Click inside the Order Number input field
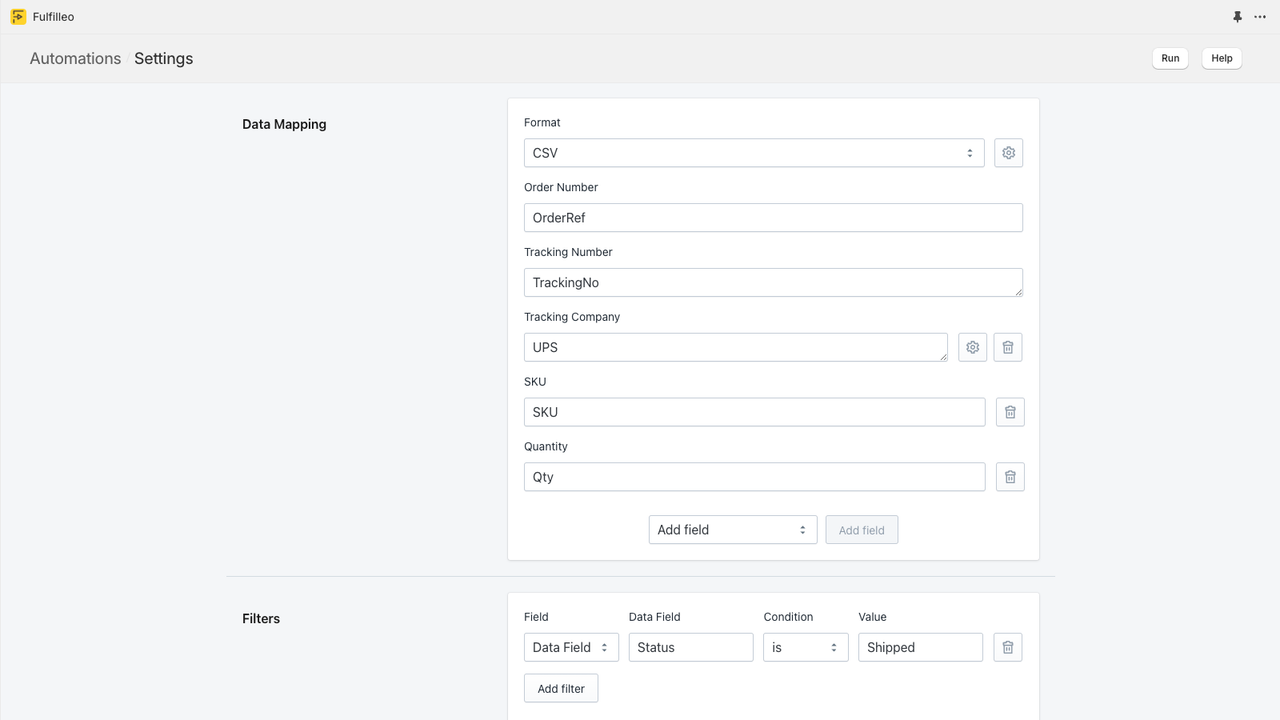The width and height of the screenshot is (1280, 720). [x=773, y=217]
